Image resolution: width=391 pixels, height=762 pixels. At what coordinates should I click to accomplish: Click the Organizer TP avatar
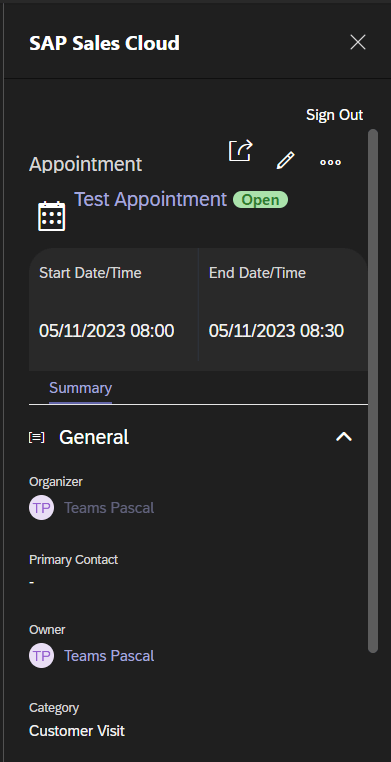[41, 508]
